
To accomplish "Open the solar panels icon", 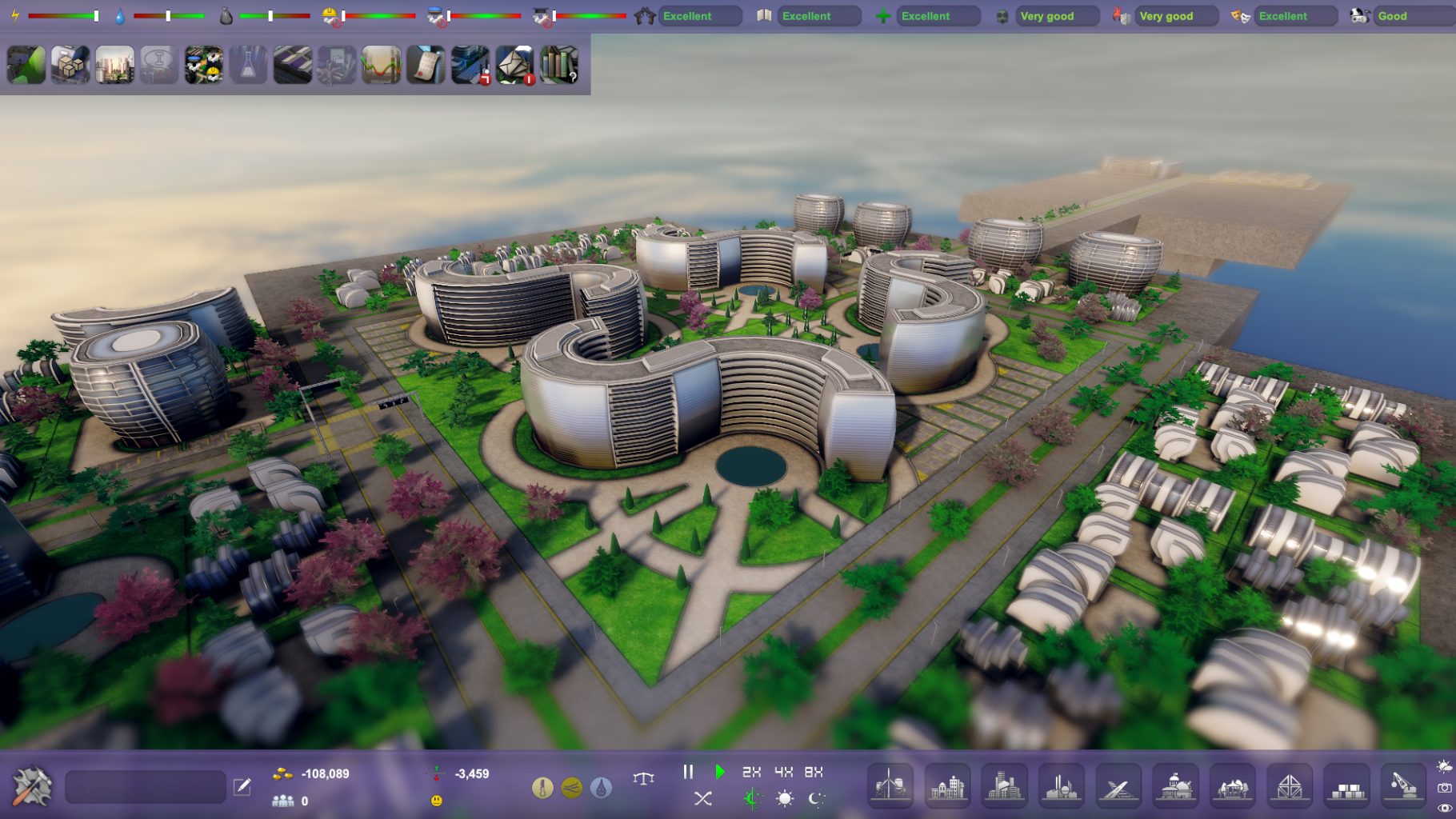I will [x=292, y=65].
